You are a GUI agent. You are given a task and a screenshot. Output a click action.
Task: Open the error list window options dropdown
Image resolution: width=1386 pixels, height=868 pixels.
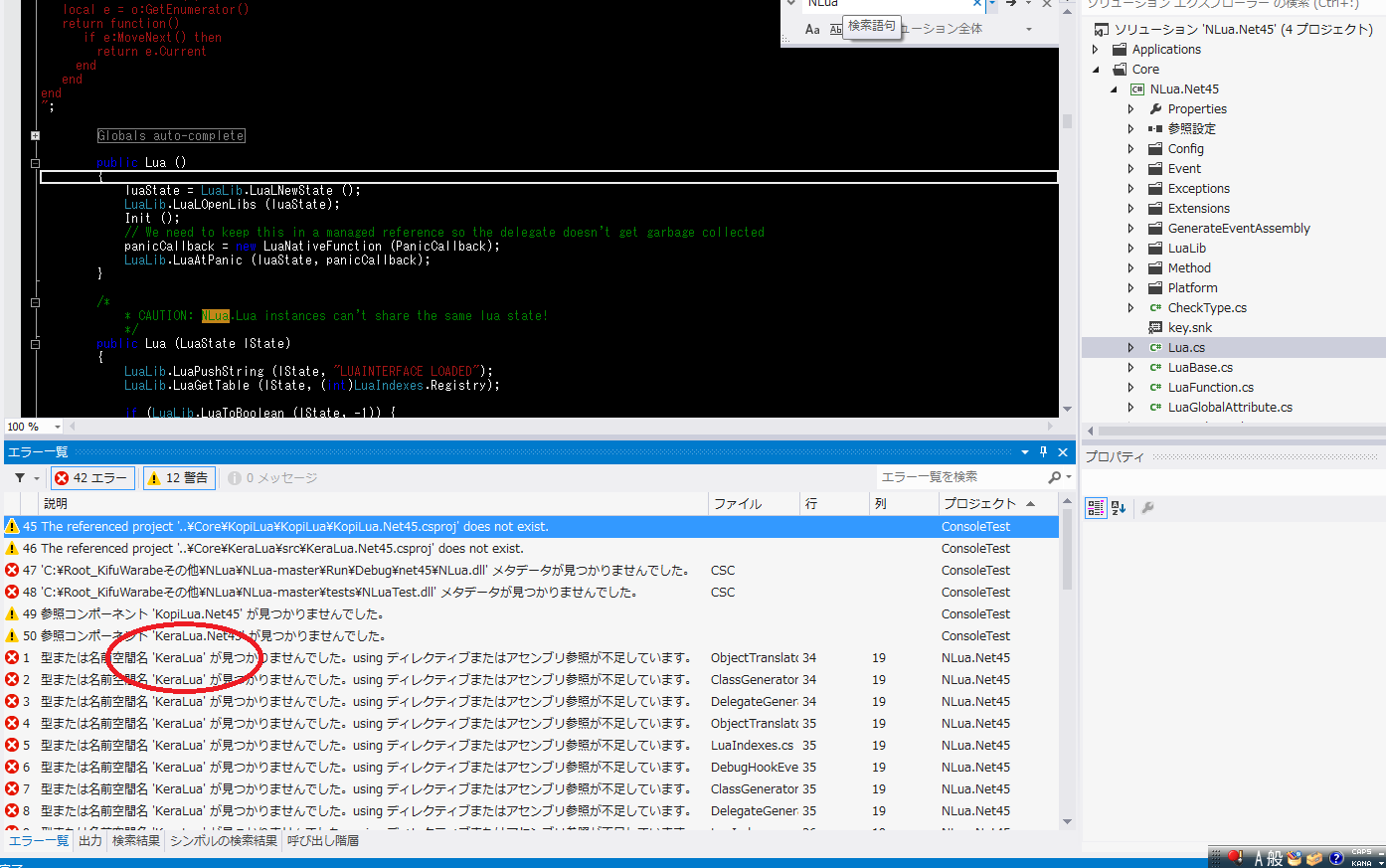pos(1025,452)
